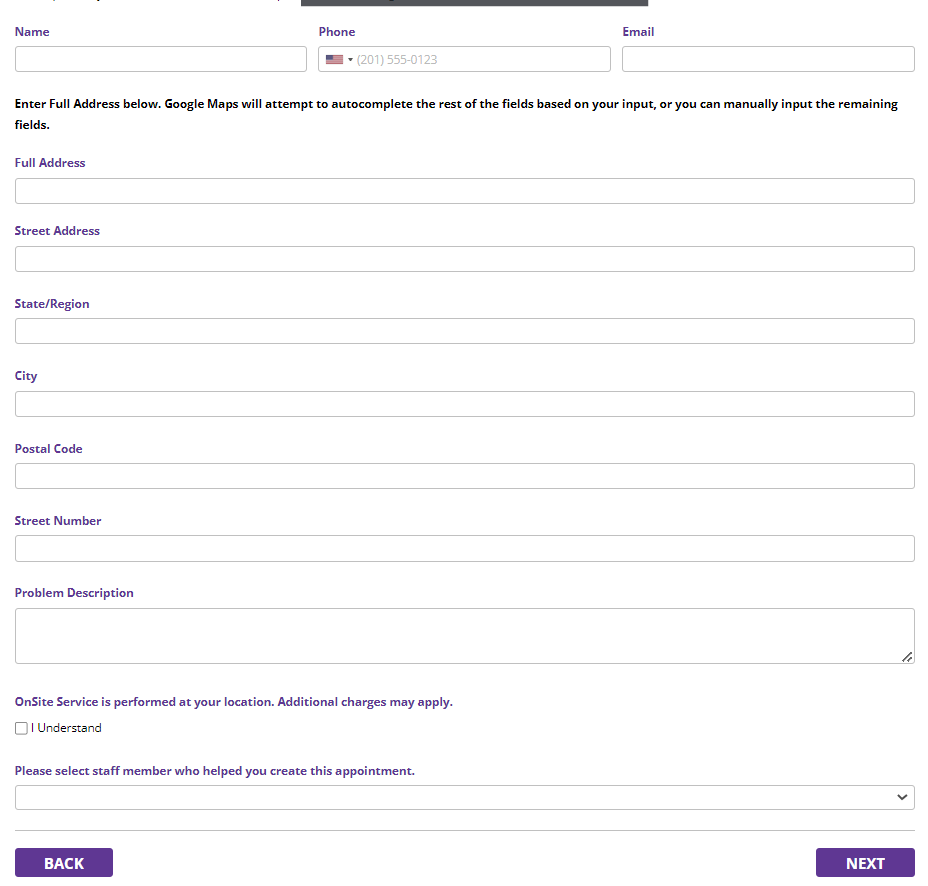
Task: Focus the State/Region input field
Action: coord(464,331)
